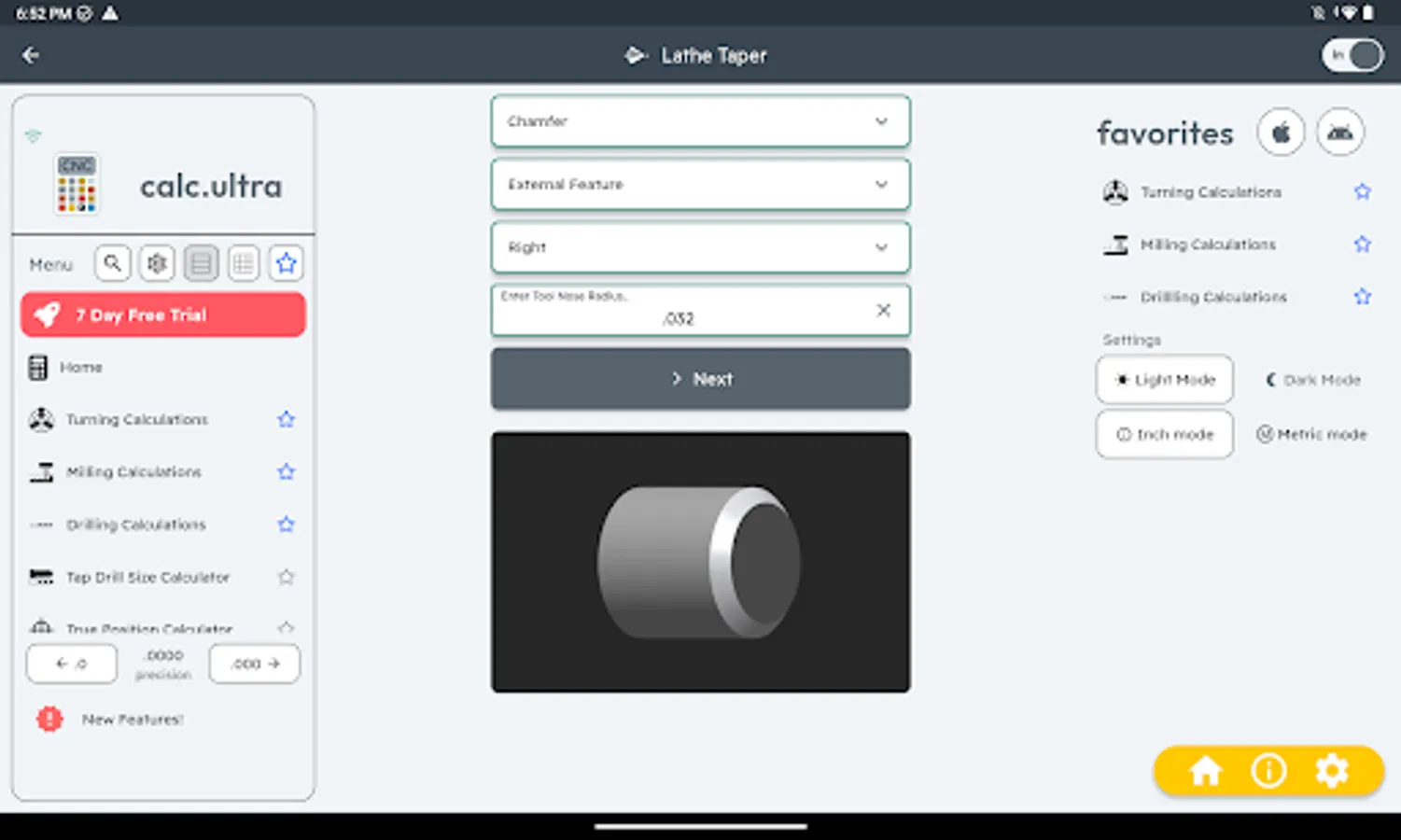Click the Tool Nose Radius input field
Image resolution: width=1401 pixels, height=840 pixels.
tap(700, 310)
